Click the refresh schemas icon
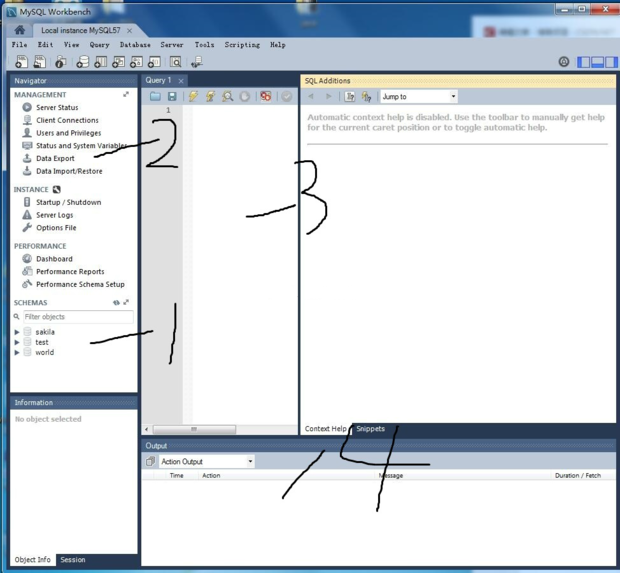Image resolution: width=620 pixels, height=573 pixels. [116, 302]
